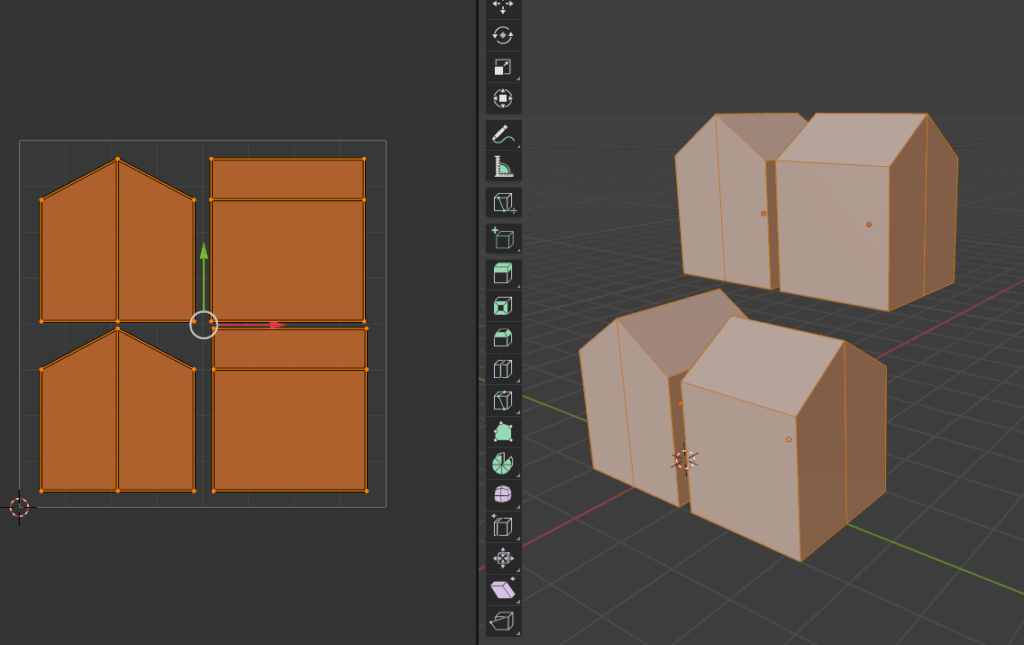Activate the Measure ruler tool

coord(503,166)
